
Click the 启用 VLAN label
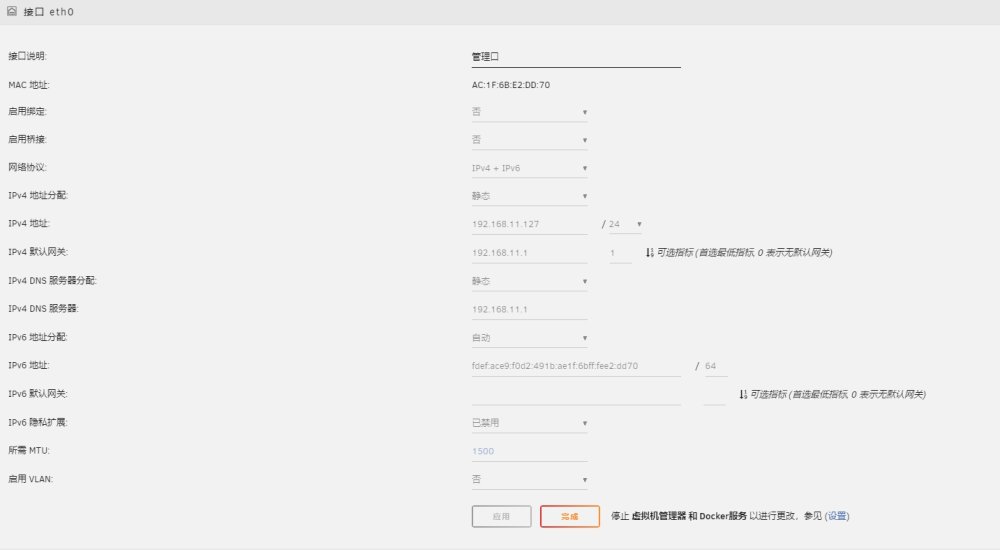click(x=31, y=479)
